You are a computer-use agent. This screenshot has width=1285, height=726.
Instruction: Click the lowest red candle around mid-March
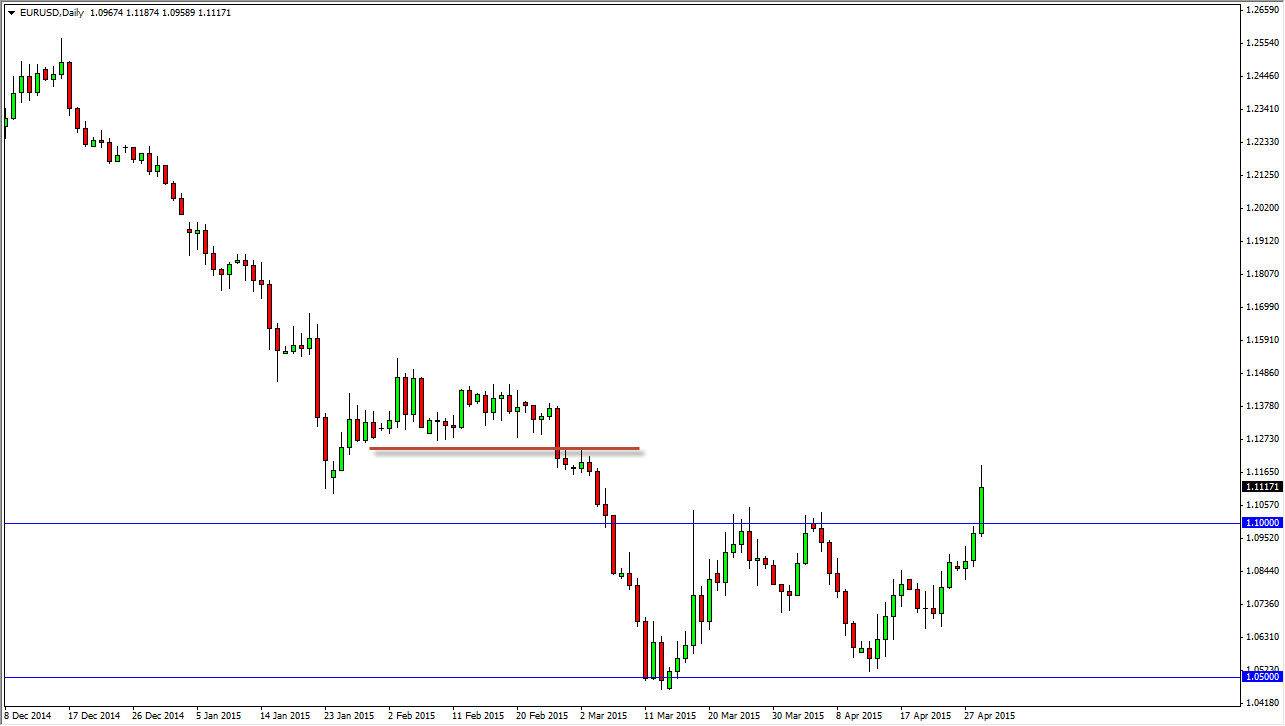[661, 660]
